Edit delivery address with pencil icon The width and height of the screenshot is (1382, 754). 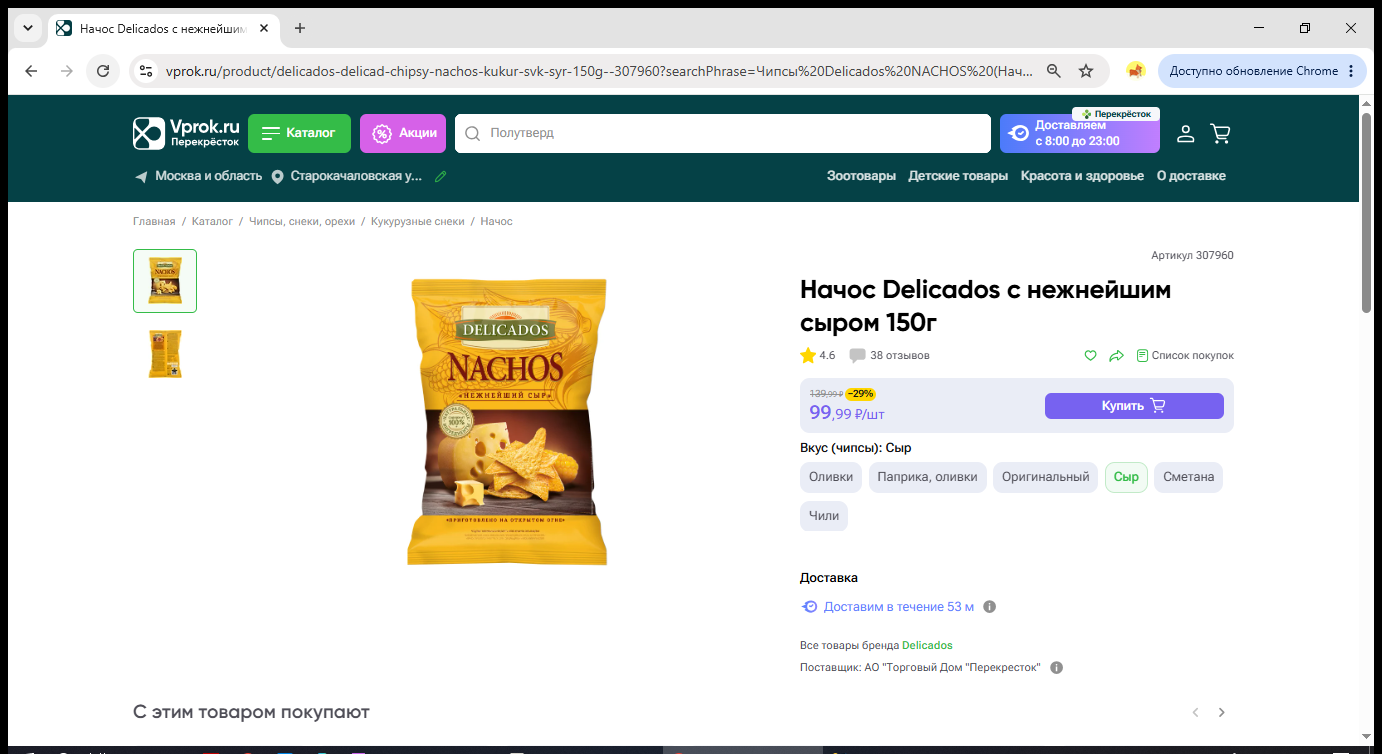(440, 176)
